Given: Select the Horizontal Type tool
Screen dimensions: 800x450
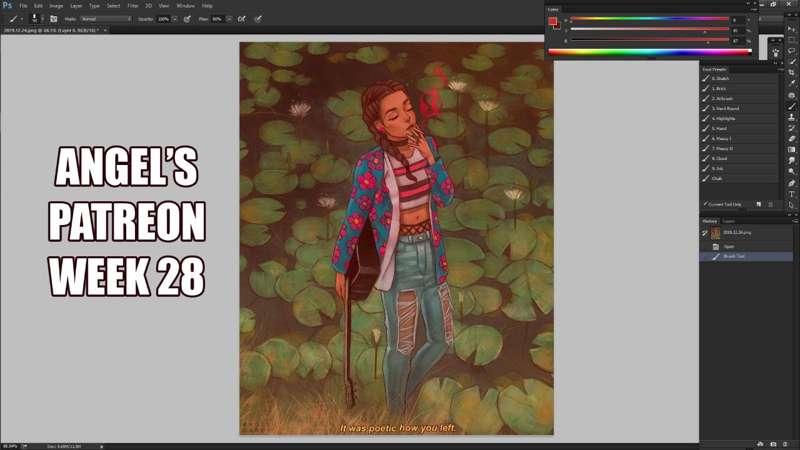Looking at the screenshot, I should click(x=791, y=194).
